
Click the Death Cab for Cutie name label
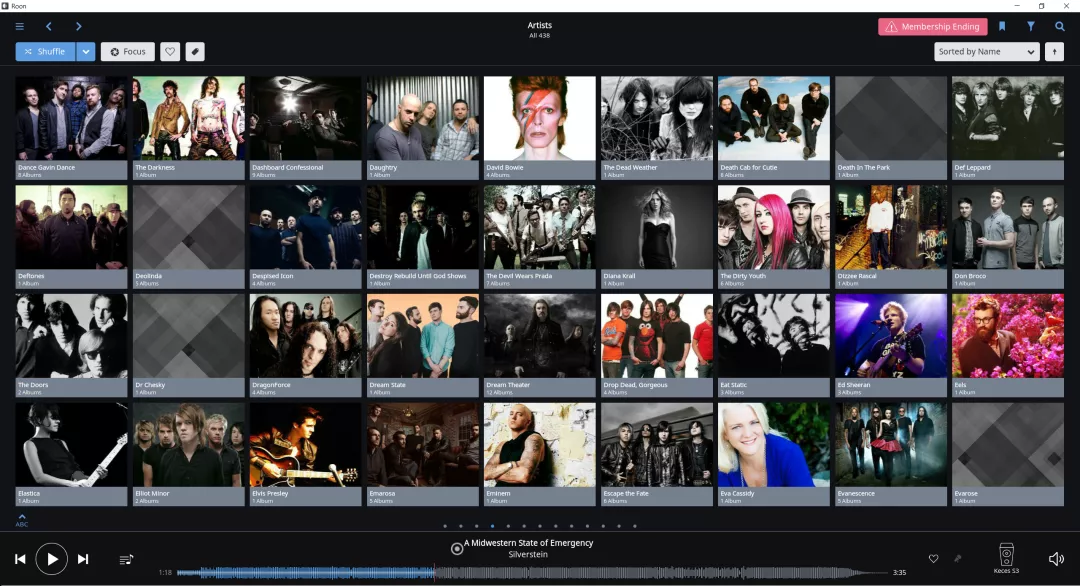pos(749,167)
